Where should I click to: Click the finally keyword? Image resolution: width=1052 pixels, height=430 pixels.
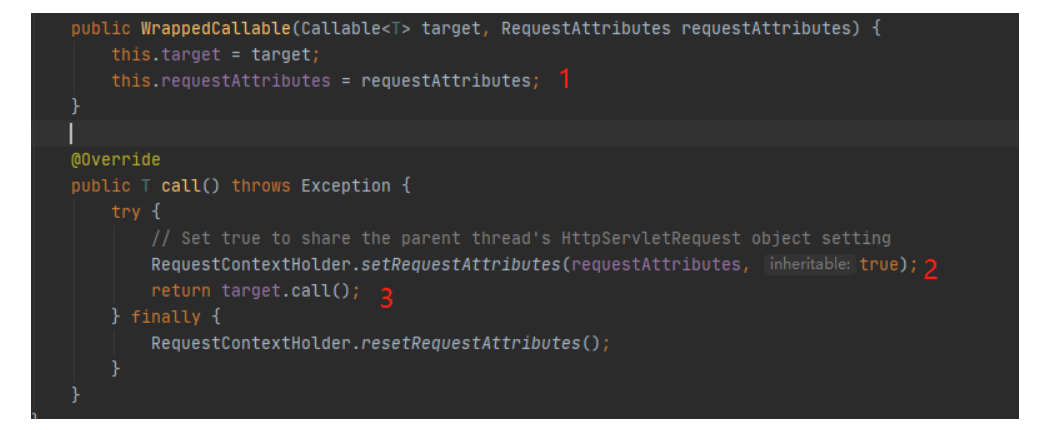(x=166, y=317)
